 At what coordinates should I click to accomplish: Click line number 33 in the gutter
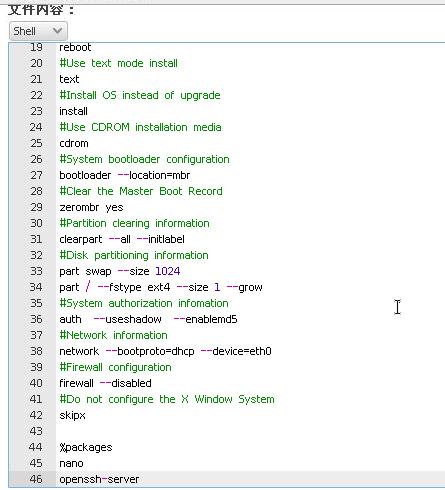click(36, 271)
